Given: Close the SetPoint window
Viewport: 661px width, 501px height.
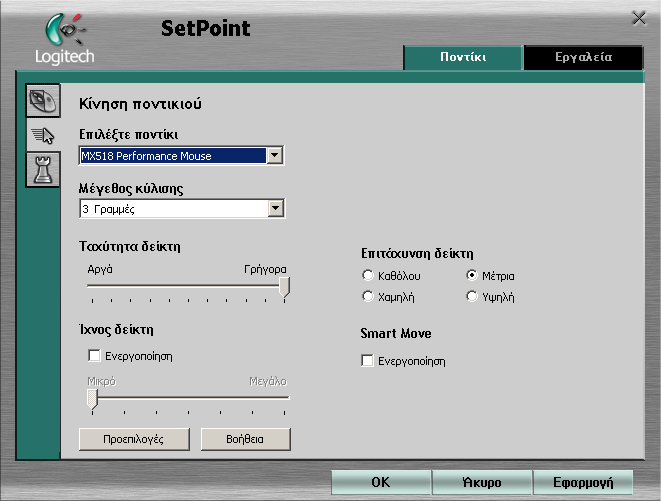Looking at the screenshot, I should coord(639,19).
